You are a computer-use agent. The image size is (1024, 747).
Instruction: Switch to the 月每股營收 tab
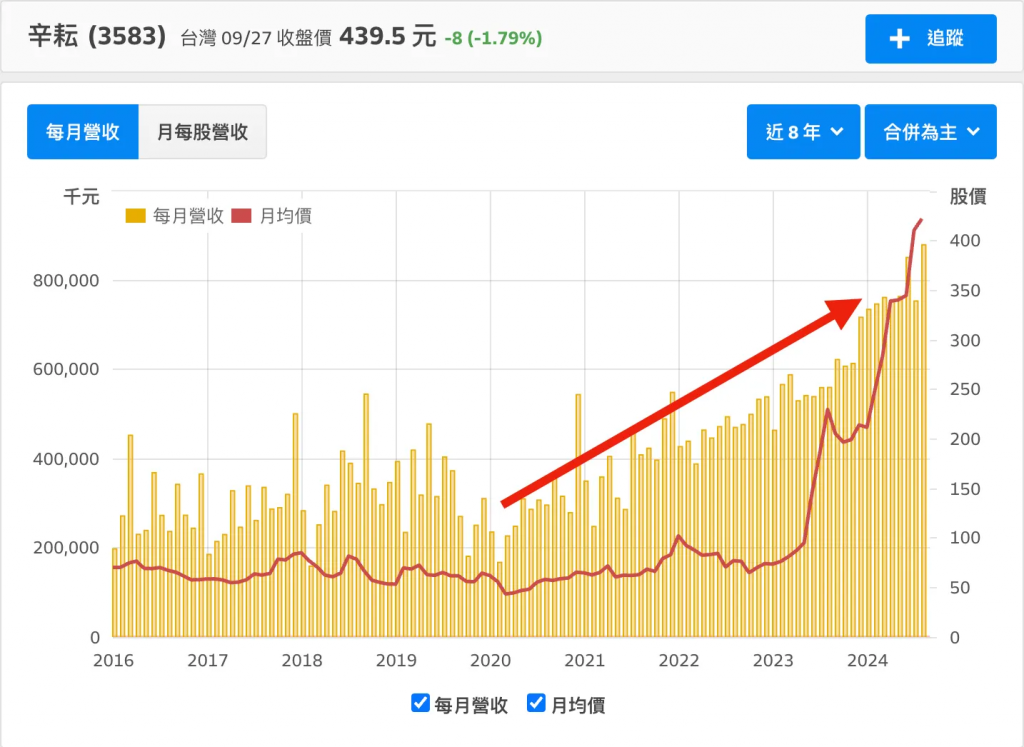(x=202, y=132)
